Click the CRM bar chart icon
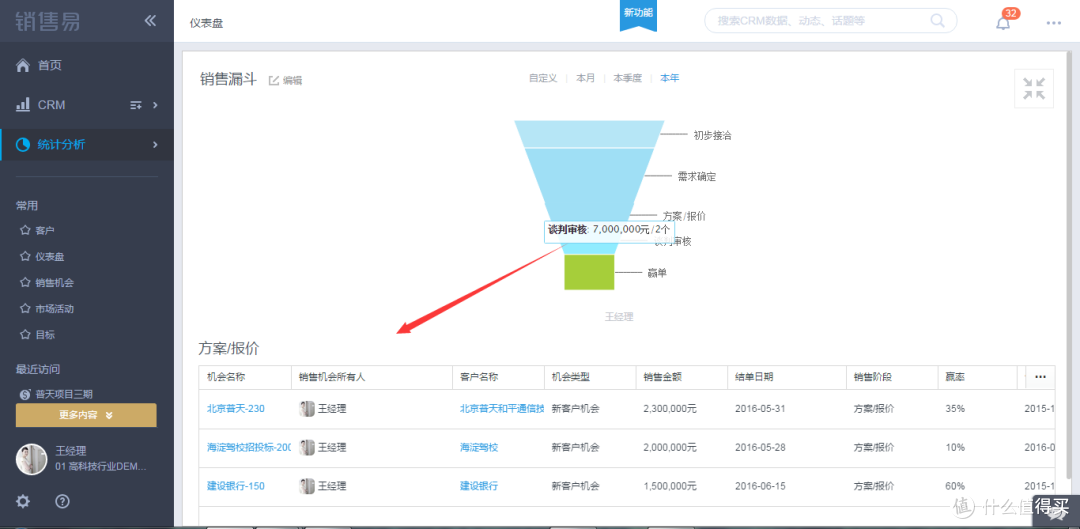 point(23,105)
